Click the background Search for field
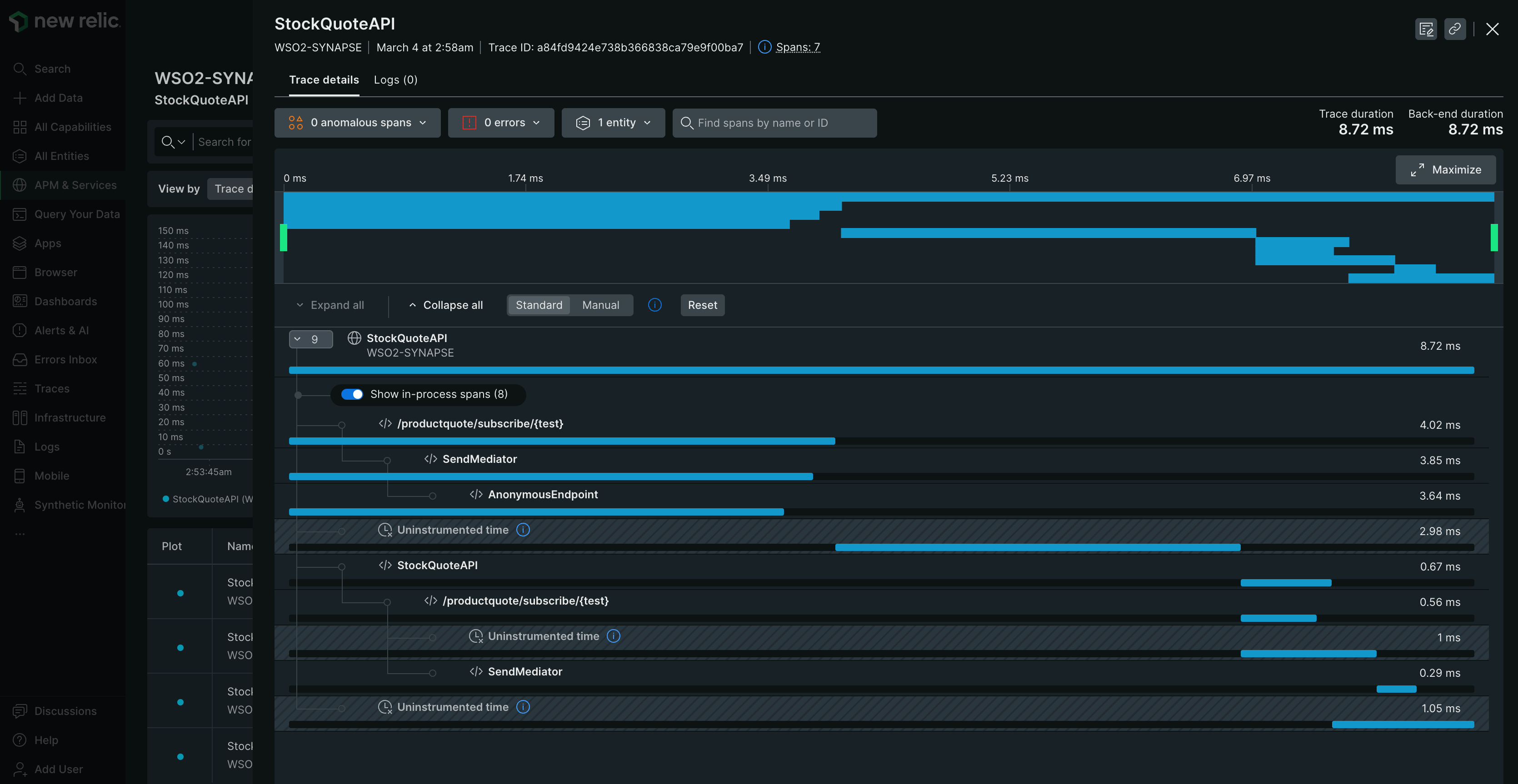The height and width of the screenshot is (784, 1518). 225,142
